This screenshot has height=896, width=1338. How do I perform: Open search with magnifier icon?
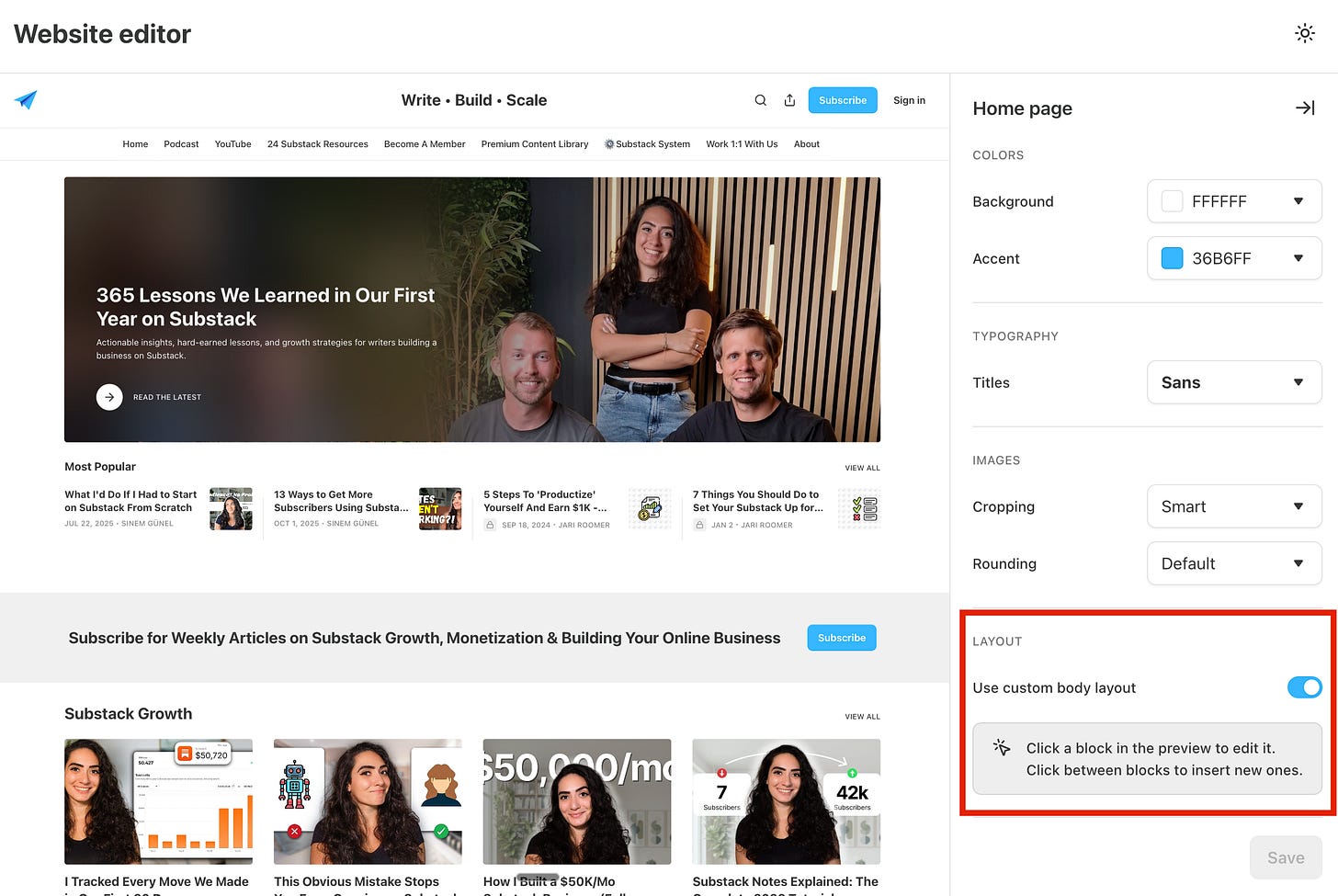tap(760, 100)
